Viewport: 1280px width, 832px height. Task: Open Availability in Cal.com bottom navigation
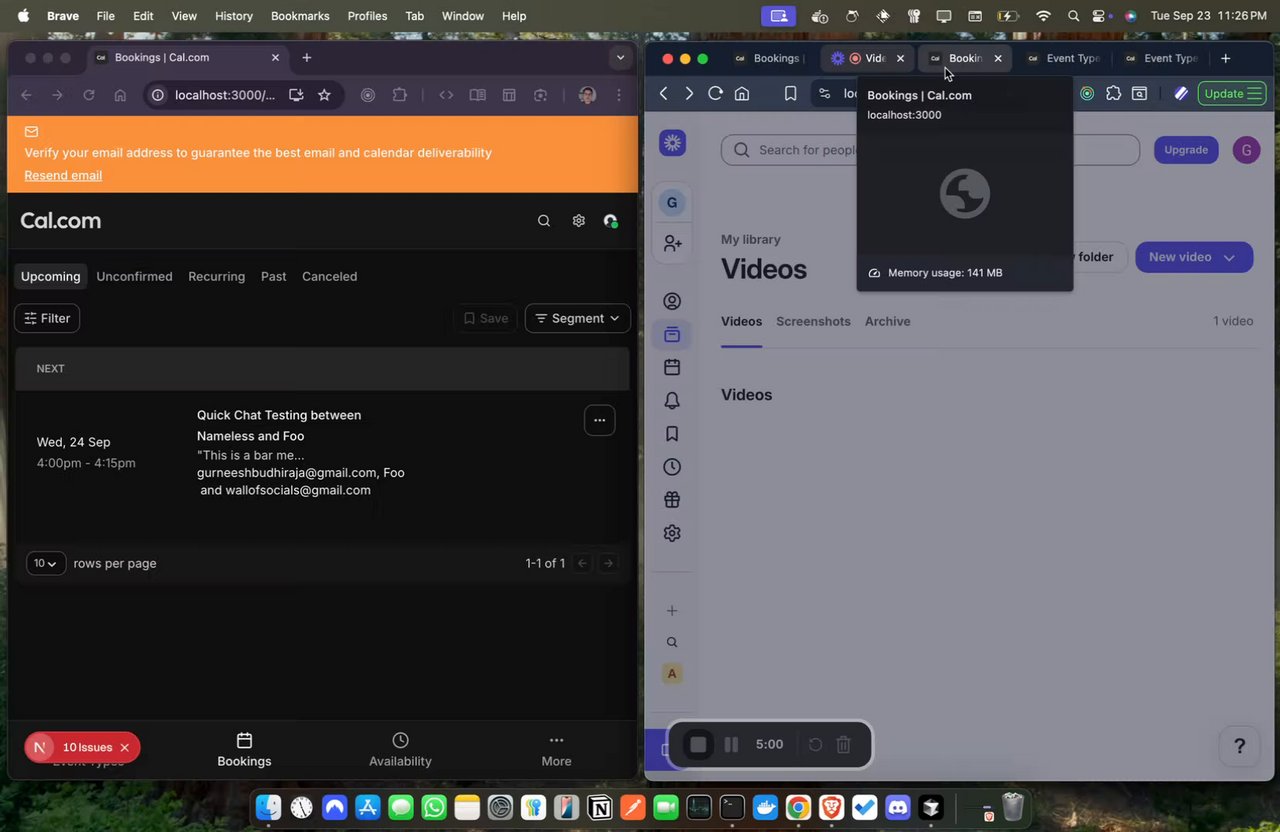(400, 750)
